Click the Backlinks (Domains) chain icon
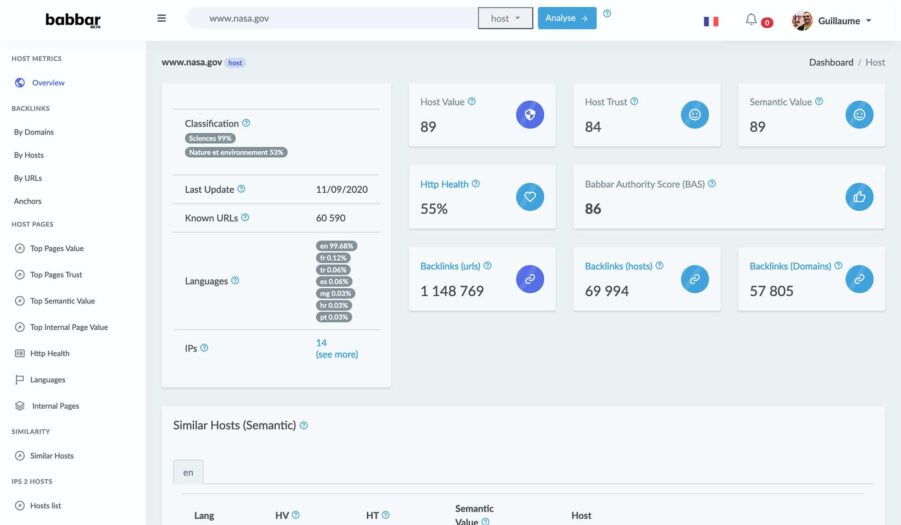Image resolution: width=901 pixels, height=525 pixels. point(859,279)
